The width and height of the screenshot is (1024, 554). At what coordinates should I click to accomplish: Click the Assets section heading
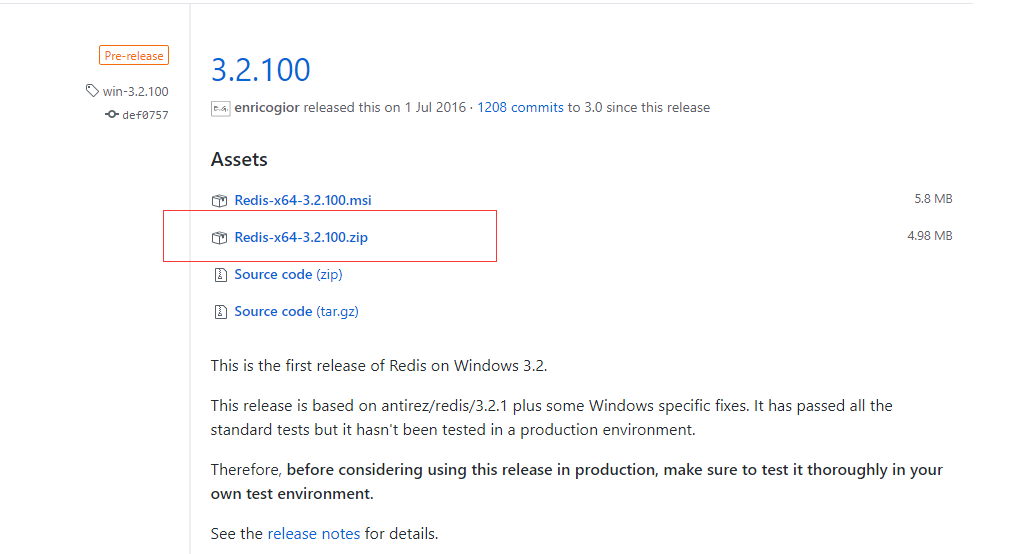pos(239,160)
